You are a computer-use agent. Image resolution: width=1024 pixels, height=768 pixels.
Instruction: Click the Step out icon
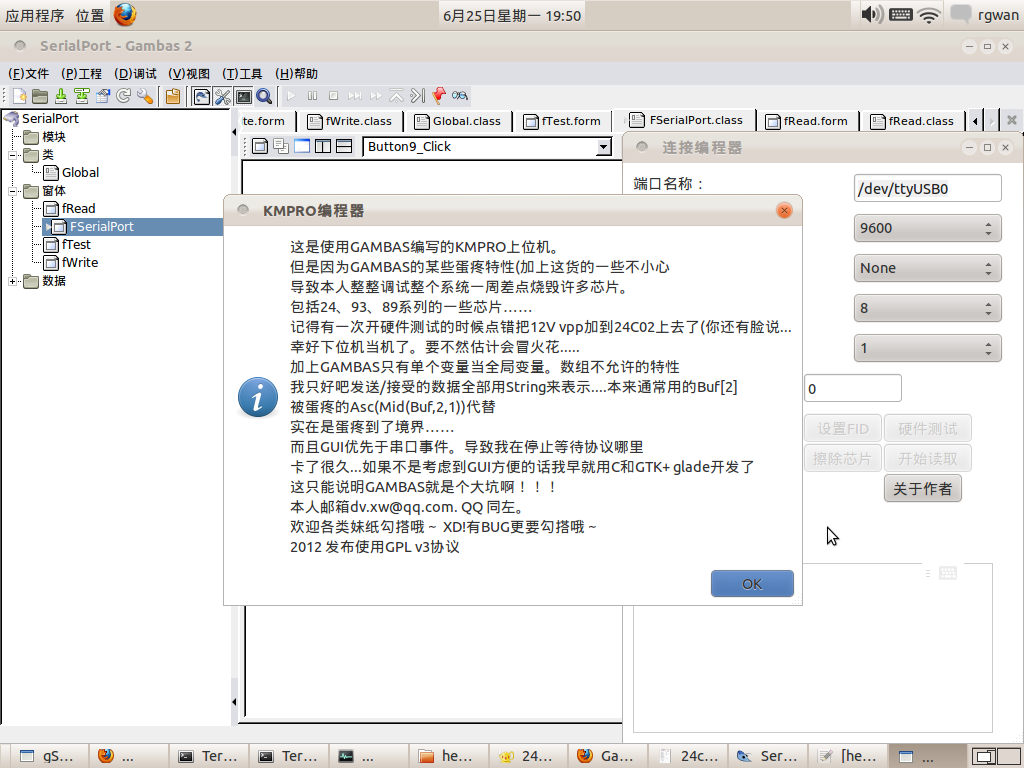click(396, 96)
